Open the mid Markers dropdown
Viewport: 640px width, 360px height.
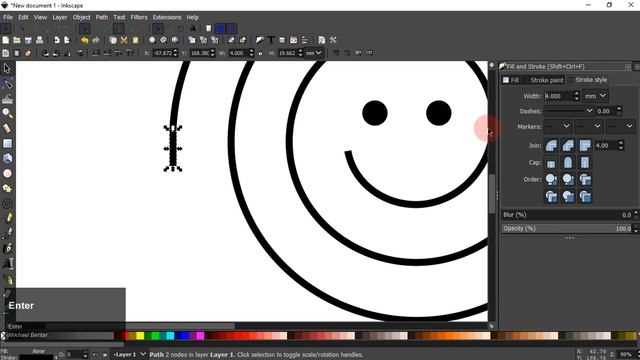click(588, 127)
